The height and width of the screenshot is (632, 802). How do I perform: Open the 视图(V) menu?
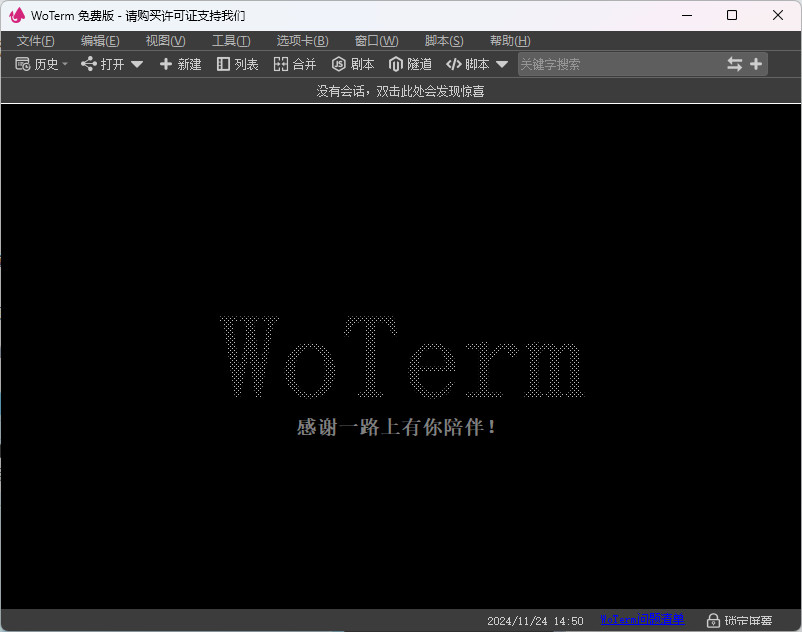pyautogui.click(x=166, y=40)
